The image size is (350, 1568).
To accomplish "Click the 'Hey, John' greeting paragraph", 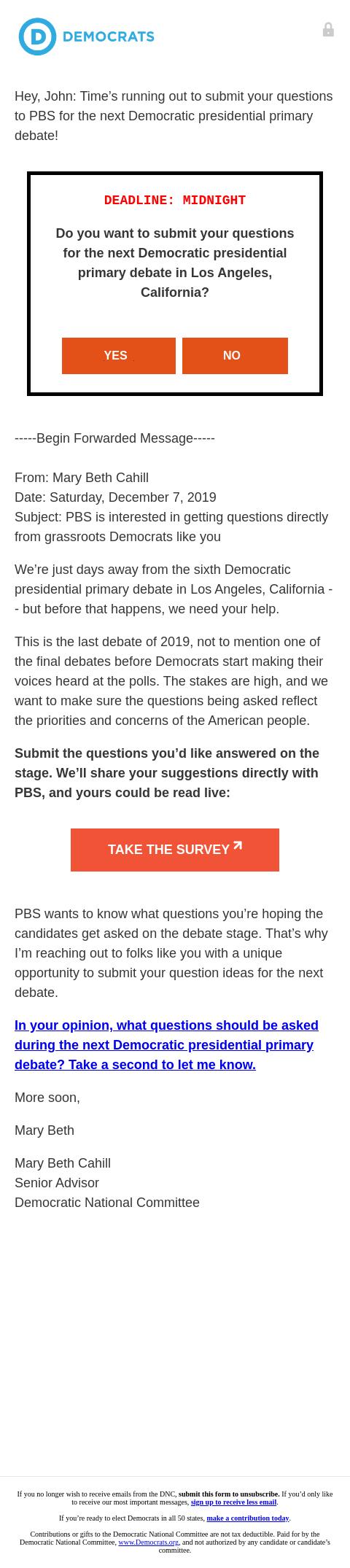I will [x=174, y=116].
